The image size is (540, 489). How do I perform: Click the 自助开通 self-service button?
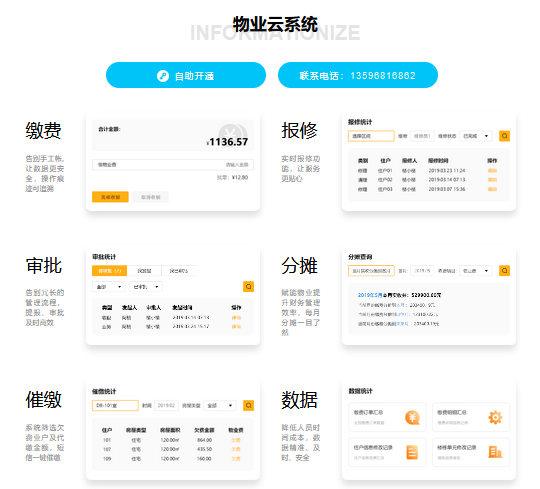click(x=186, y=75)
